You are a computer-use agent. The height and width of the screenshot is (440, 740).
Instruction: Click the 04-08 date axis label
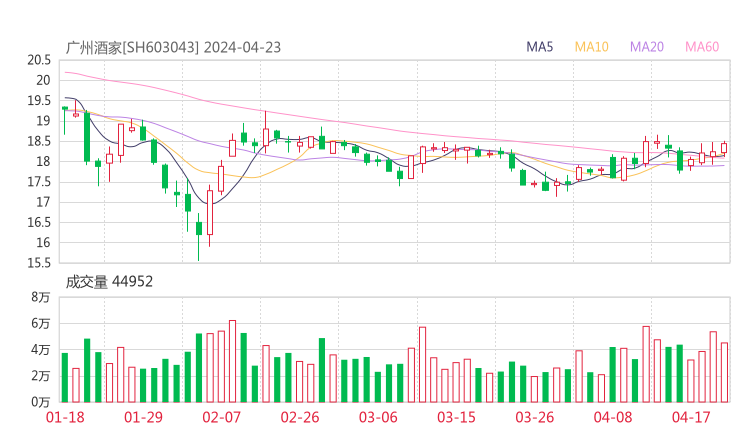pyautogui.click(x=613, y=417)
